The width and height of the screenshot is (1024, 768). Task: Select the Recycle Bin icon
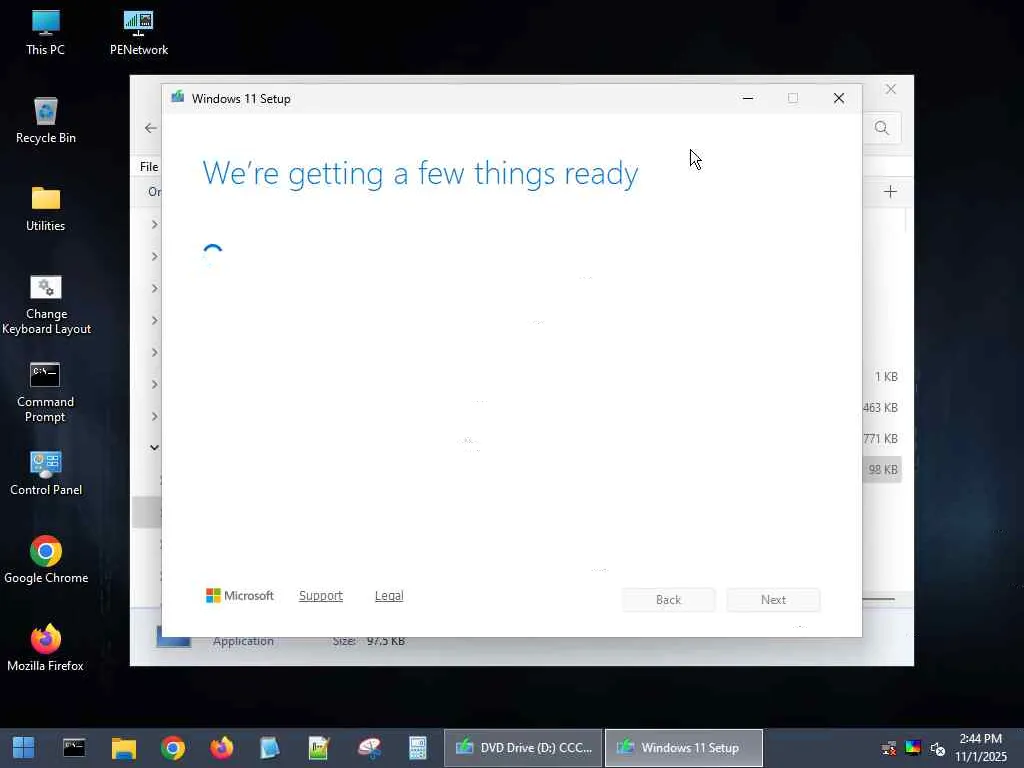point(46,121)
